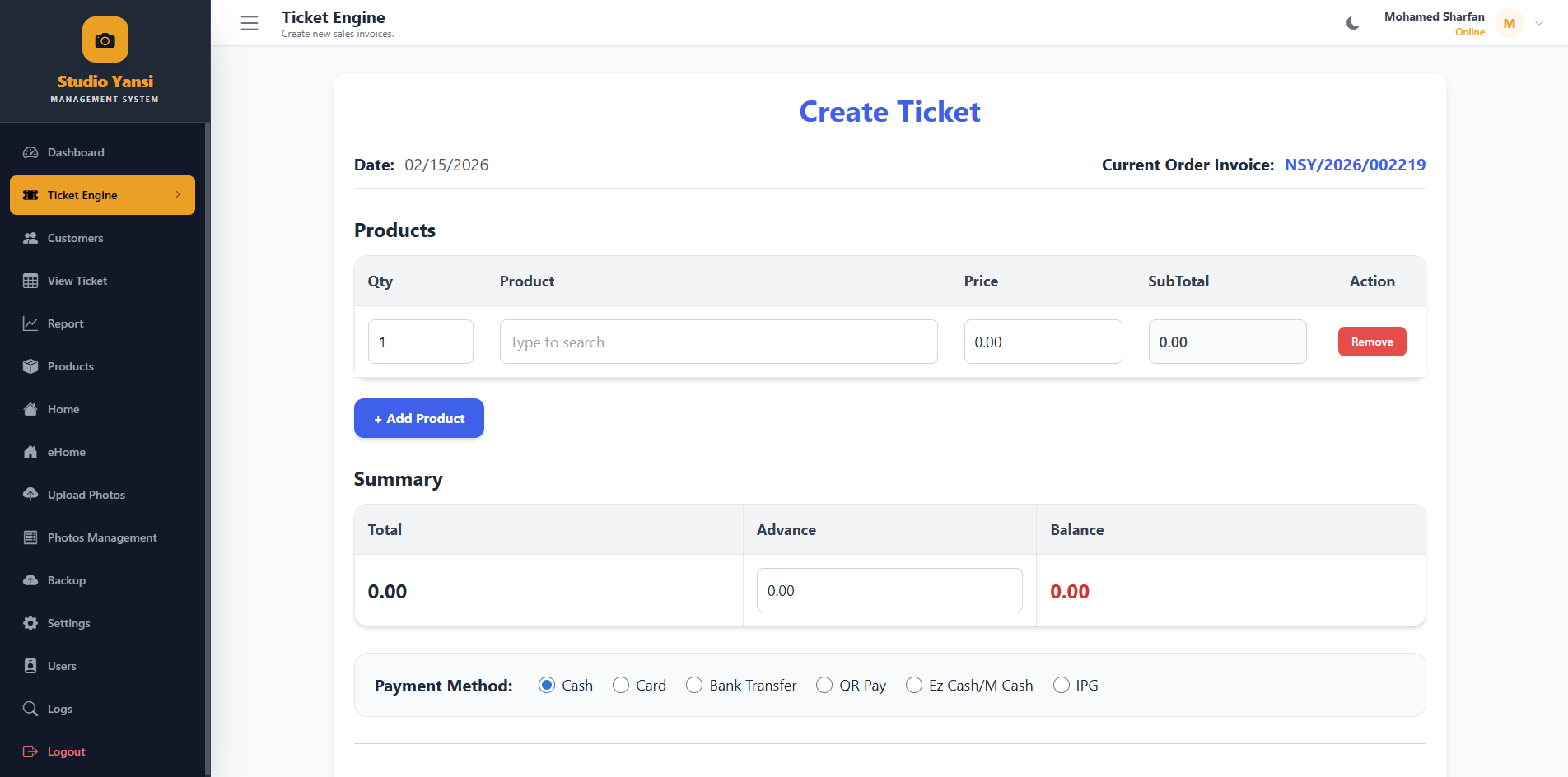
Task: Expand the Ticket Engine submenu chevron
Action: [x=179, y=195]
